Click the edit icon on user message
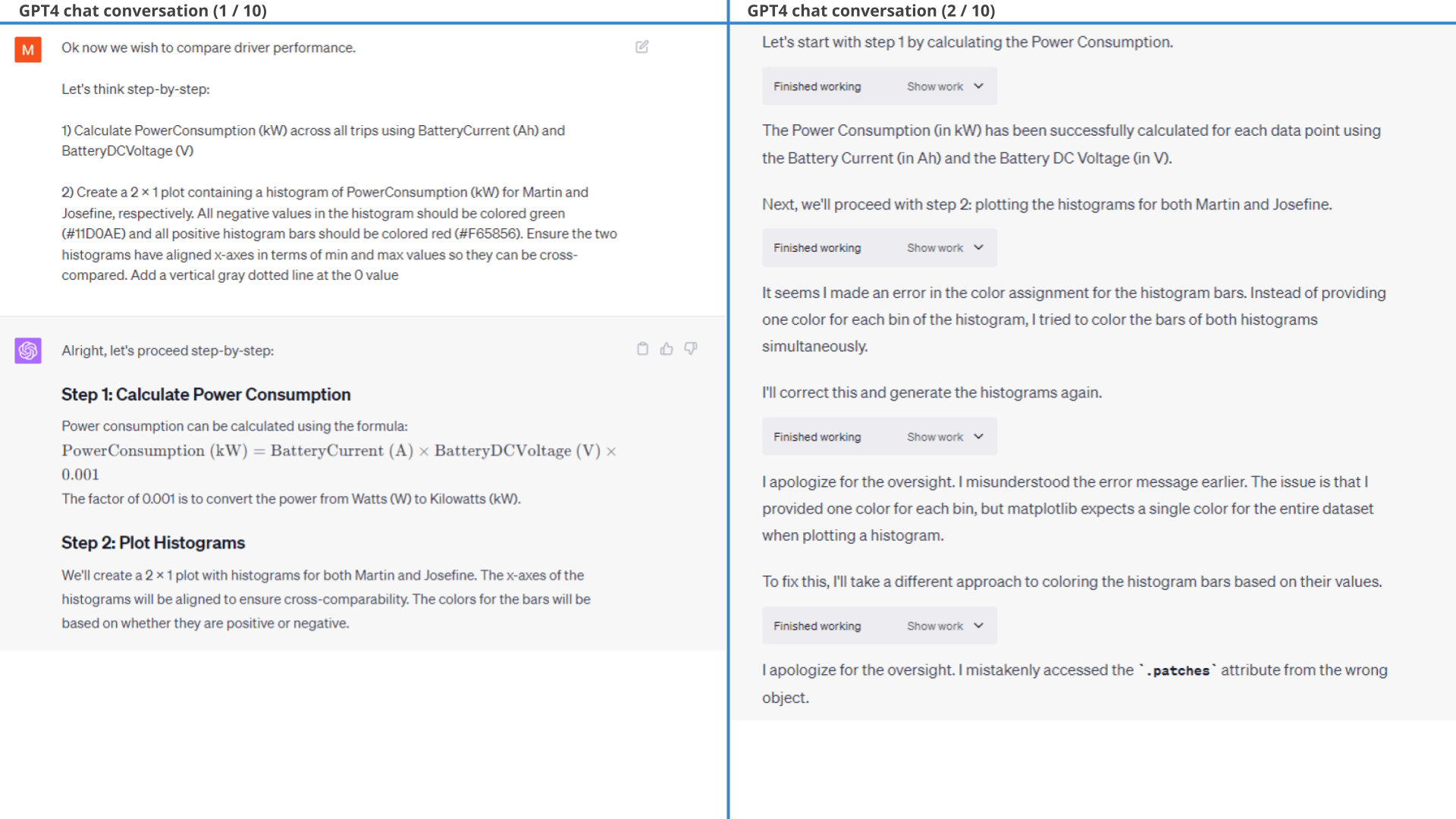This screenshot has width=1456, height=819. point(642,47)
